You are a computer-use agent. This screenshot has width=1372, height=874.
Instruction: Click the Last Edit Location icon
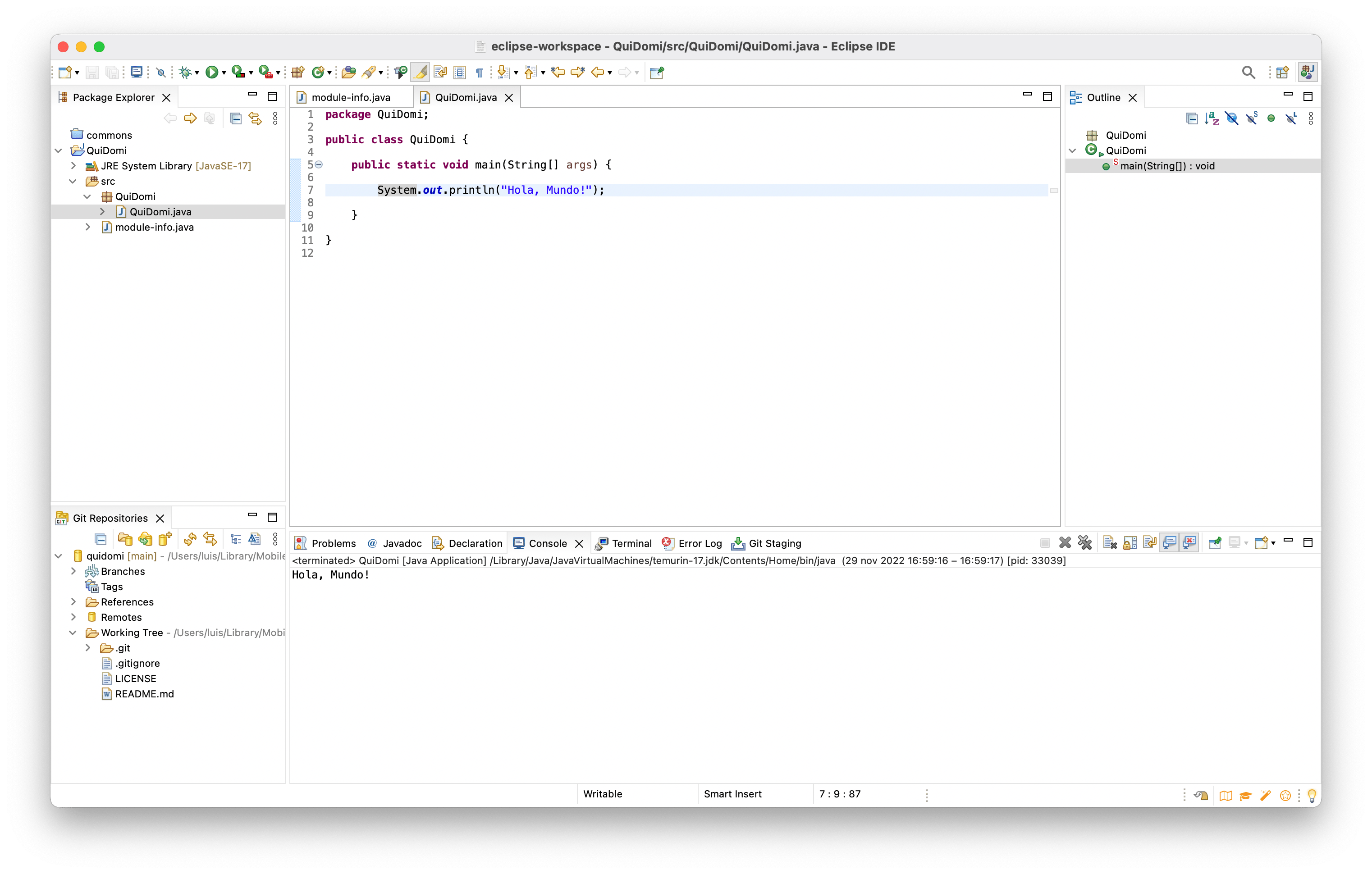tap(558, 73)
